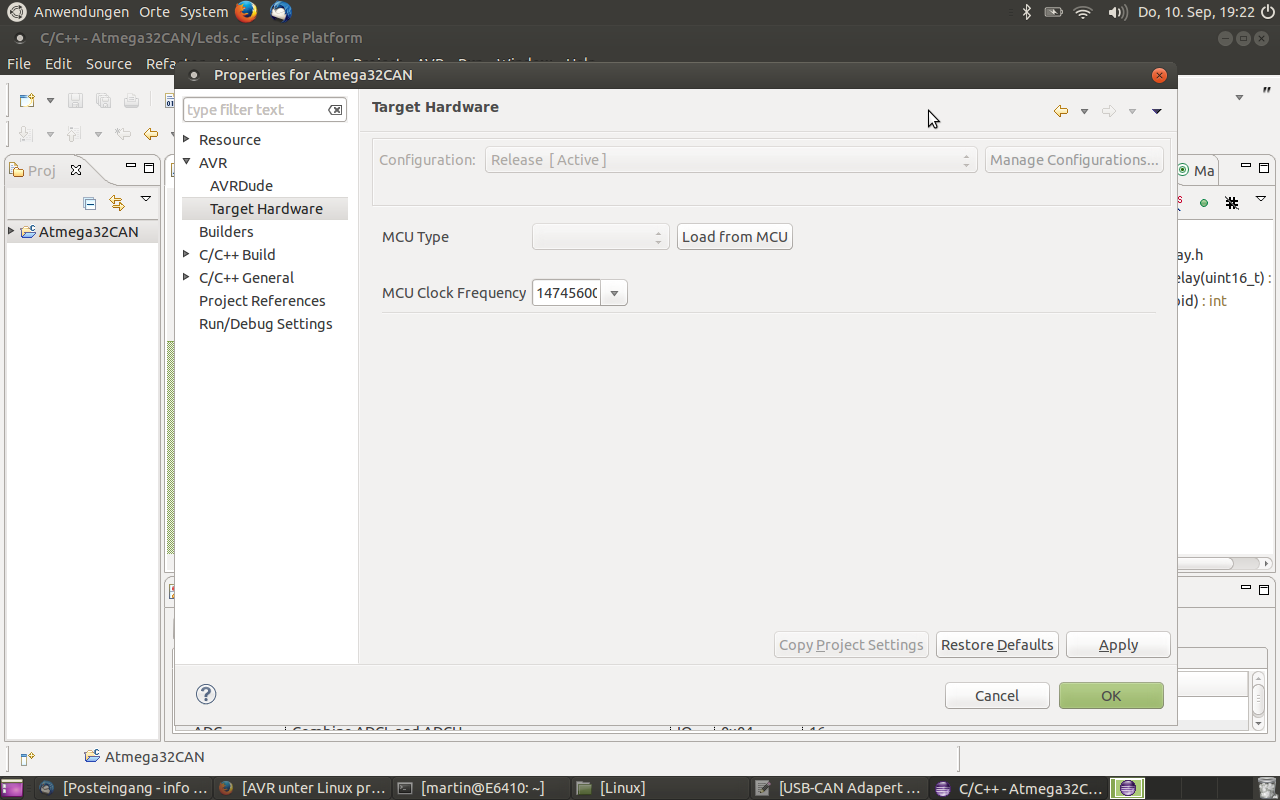Click the Print icon on the main toolbar
Screen dimensions: 1280x800
coord(130,100)
